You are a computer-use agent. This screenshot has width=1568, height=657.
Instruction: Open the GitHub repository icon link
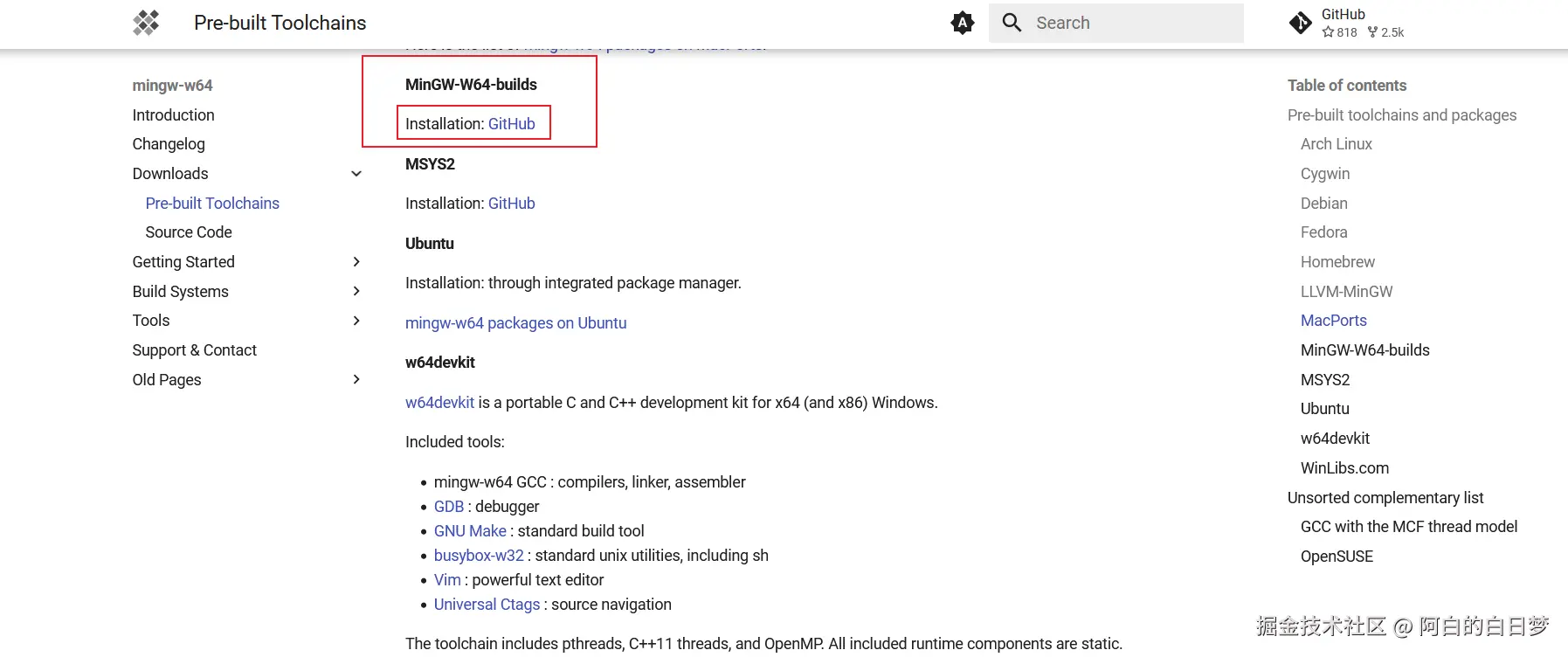click(1301, 23)
